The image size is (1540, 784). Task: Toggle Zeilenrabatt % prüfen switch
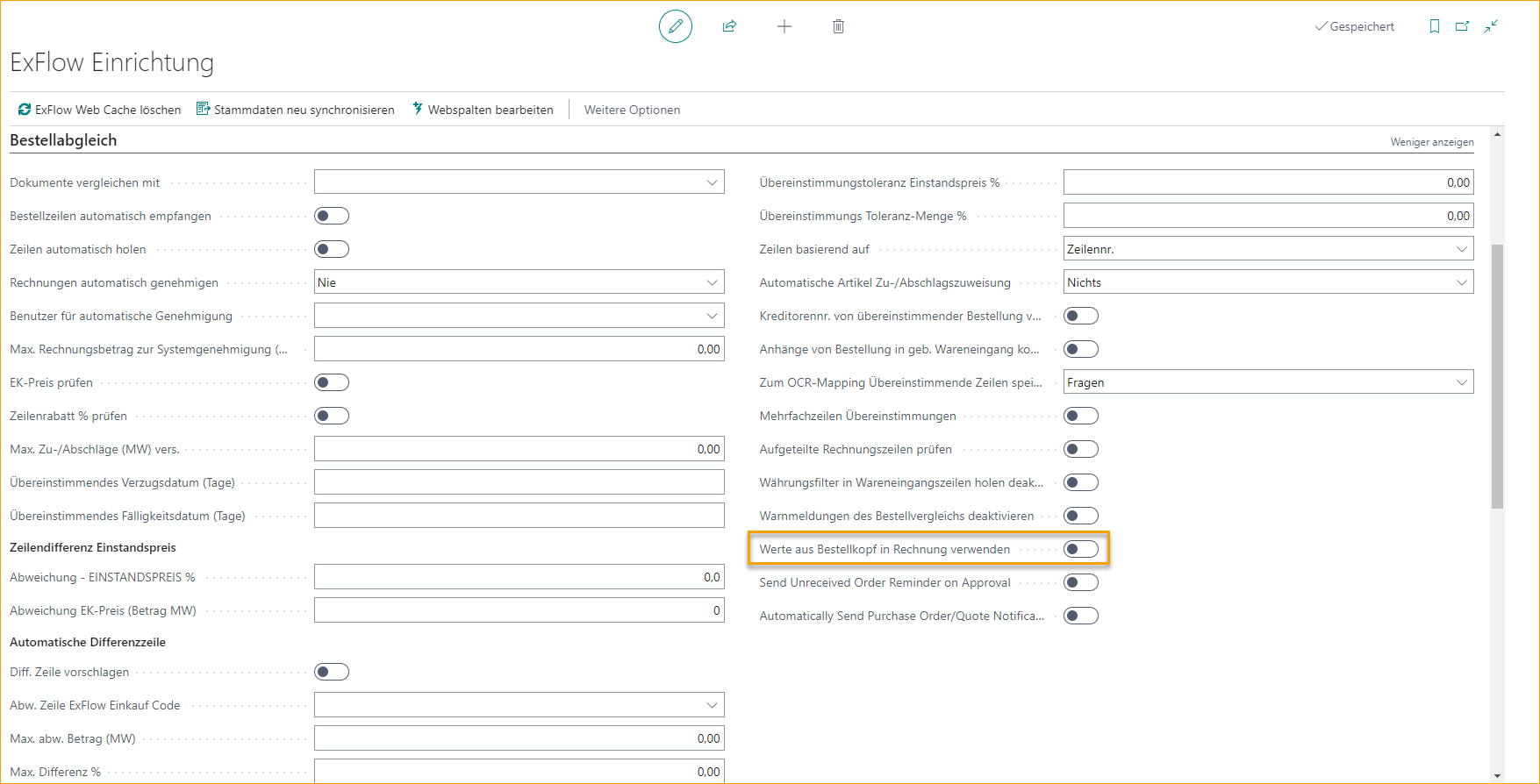[332, 416]
